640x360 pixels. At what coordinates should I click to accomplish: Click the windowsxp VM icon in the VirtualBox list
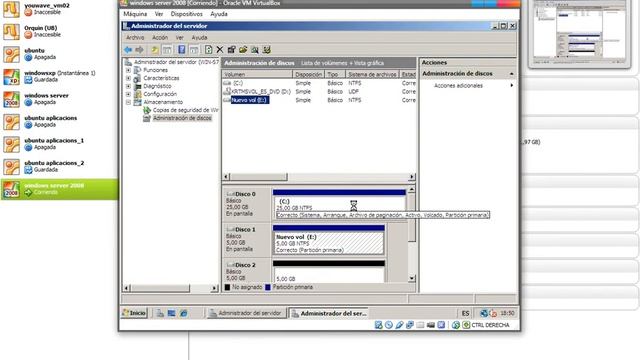11,77
